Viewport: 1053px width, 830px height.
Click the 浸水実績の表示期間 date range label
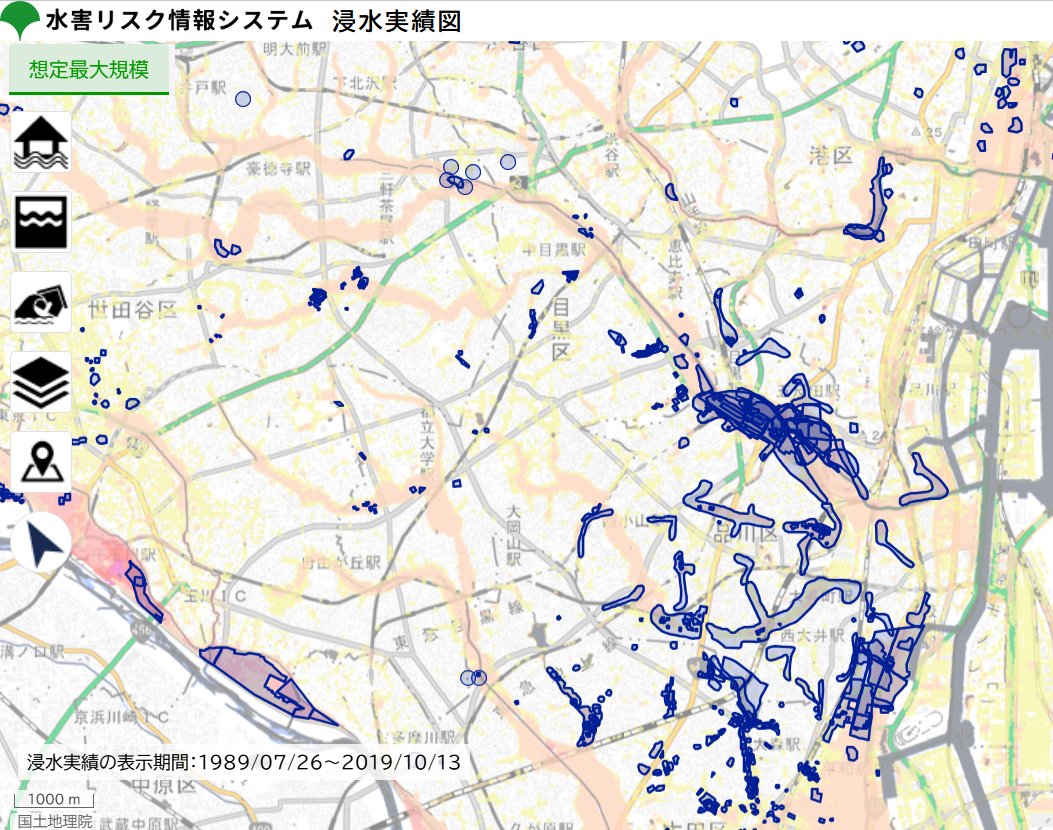(244, 762)
